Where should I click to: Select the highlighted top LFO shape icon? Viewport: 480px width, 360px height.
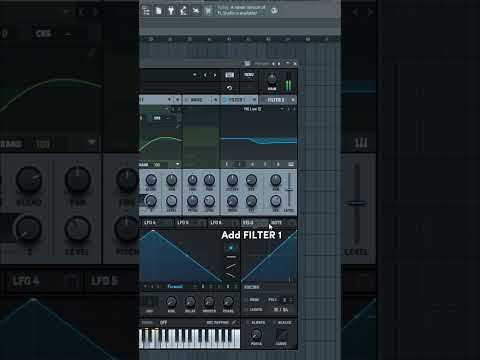[x=231, y=248]
